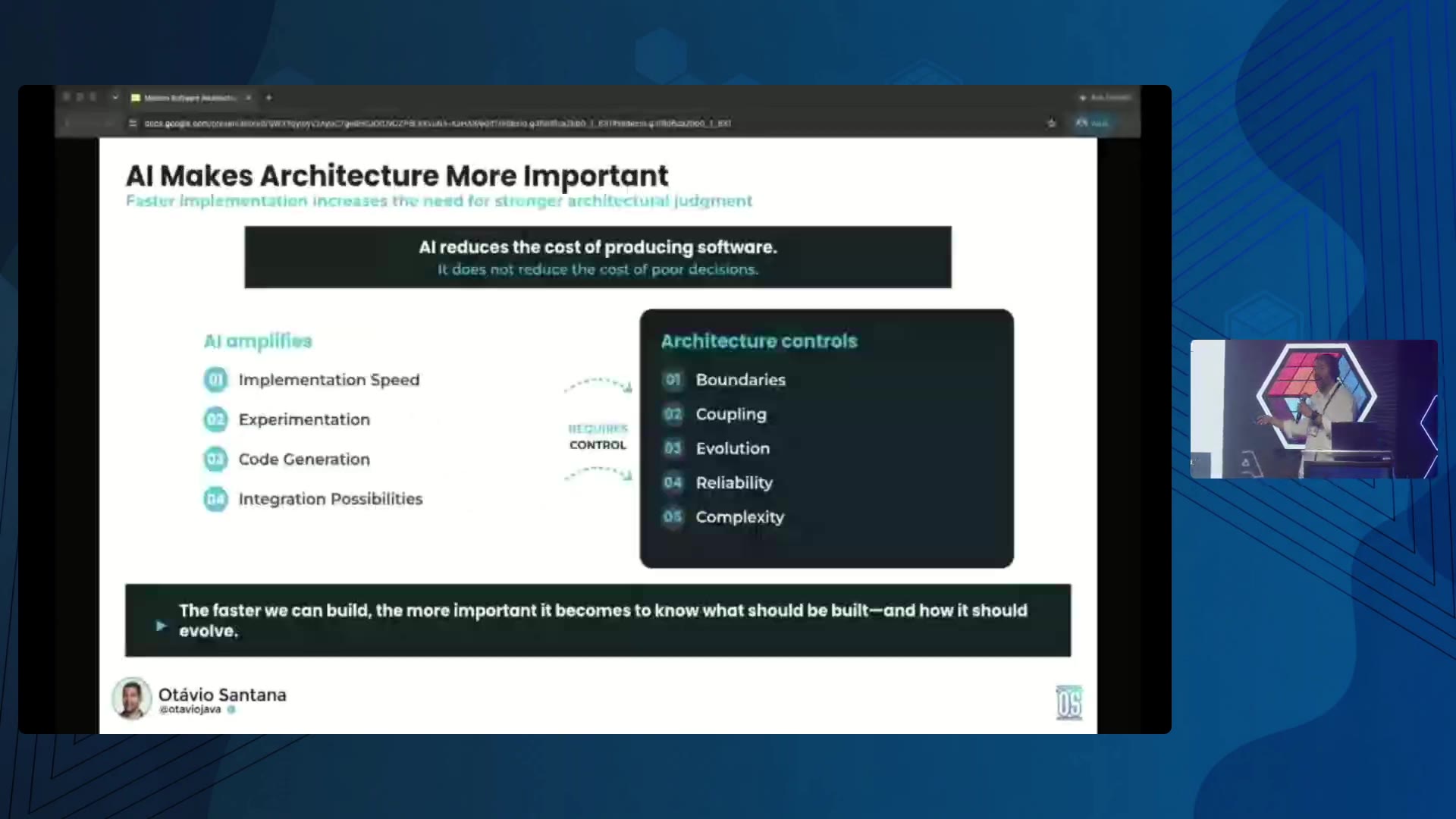
Task: Select the Modern Software Architecture browser tab
Action: click(191, 98)
